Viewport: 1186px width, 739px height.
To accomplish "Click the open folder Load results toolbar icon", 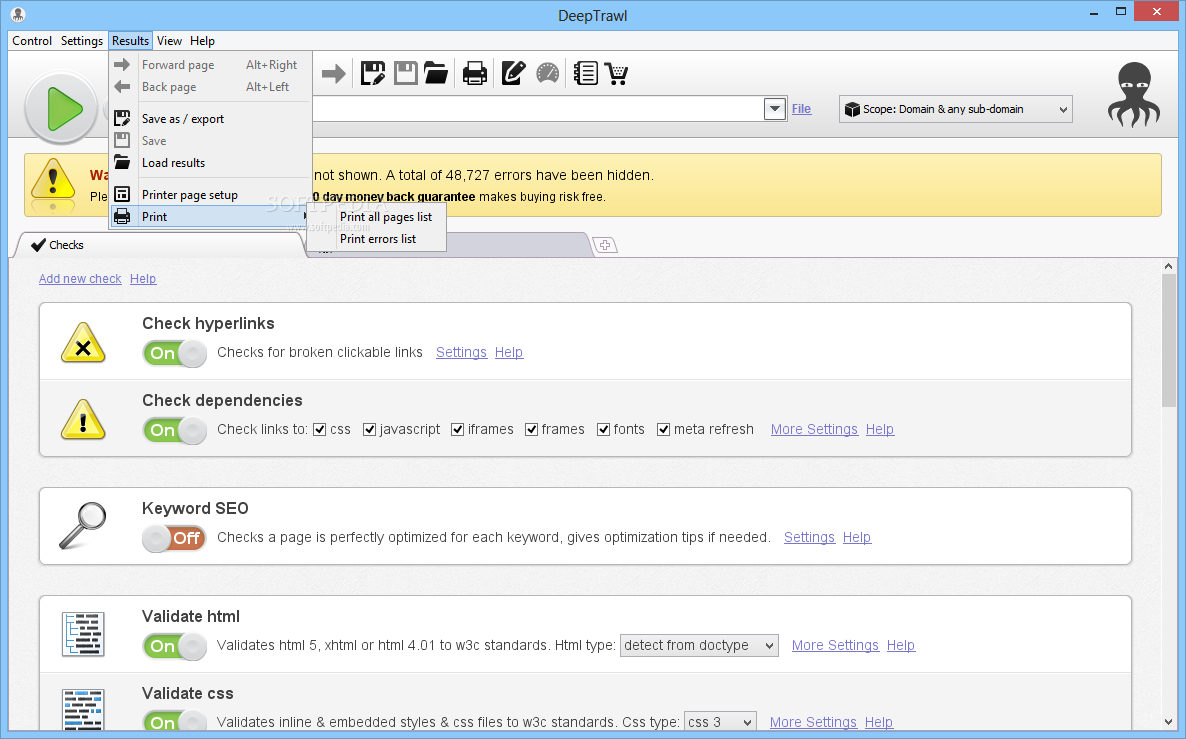I will pyautogui.click(x=436, y=73).
